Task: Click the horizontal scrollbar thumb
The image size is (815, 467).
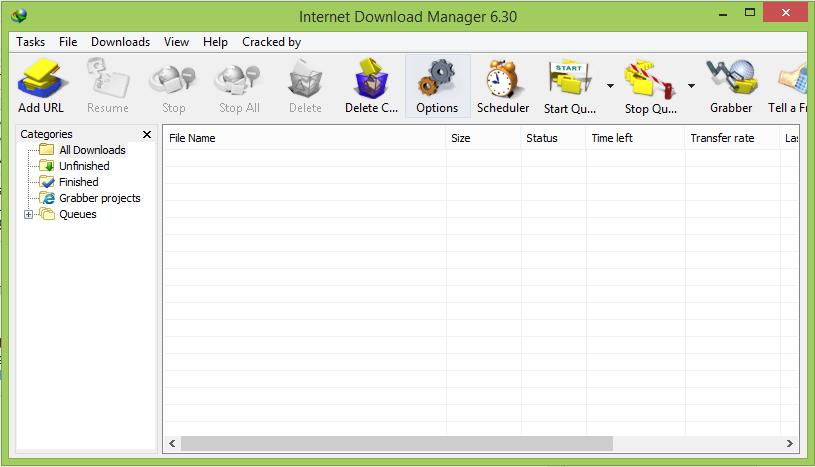Action: point(397,444)
